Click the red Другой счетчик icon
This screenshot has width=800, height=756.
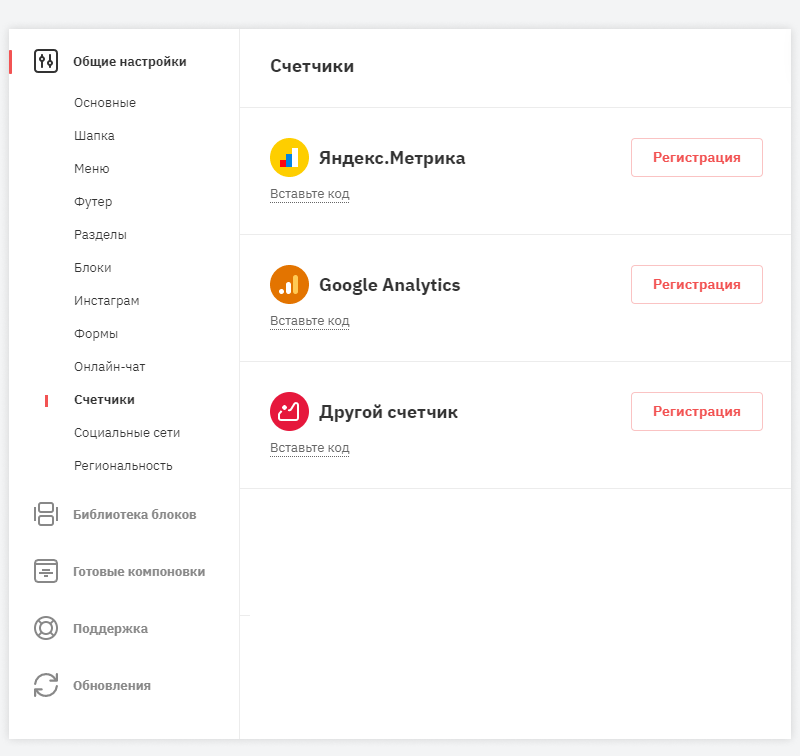[x=289, y=412]
